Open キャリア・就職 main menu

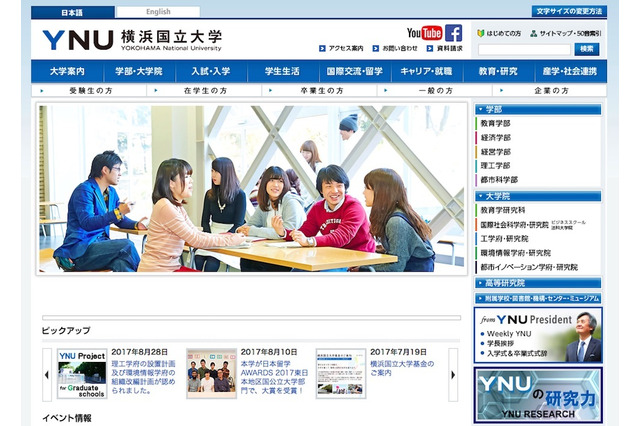(x=427, y=71)
